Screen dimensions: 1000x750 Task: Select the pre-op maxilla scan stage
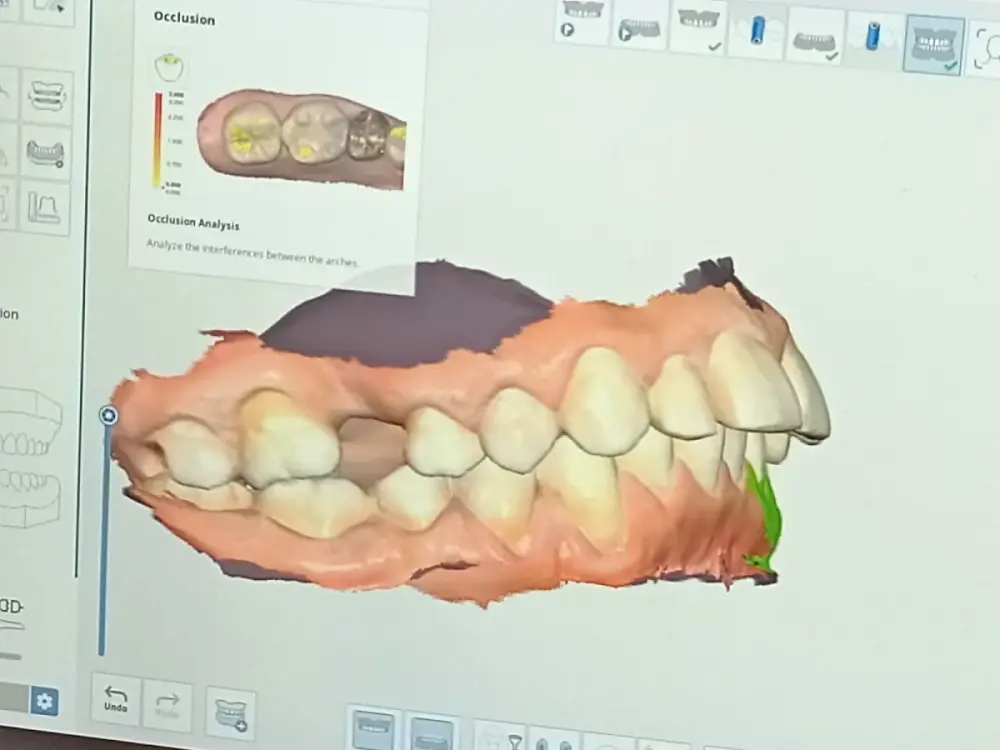coord(581,21)
